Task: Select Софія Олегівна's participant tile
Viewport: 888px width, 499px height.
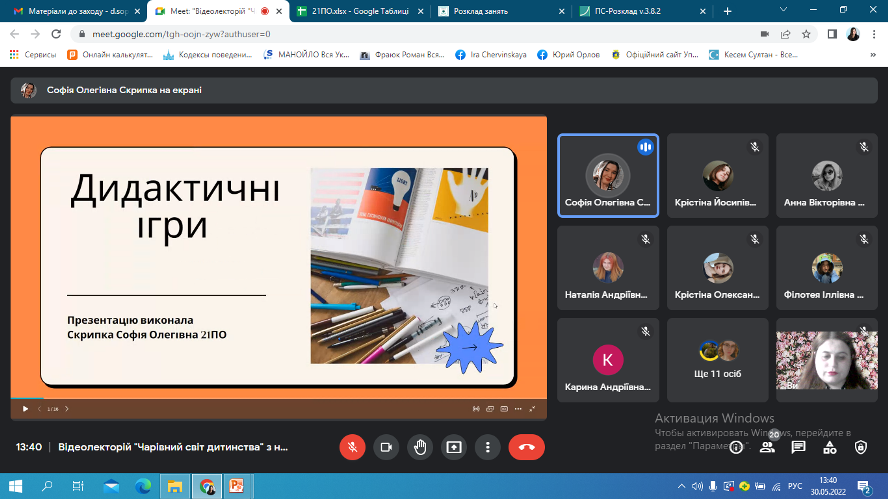Action: tap(607, 175)
